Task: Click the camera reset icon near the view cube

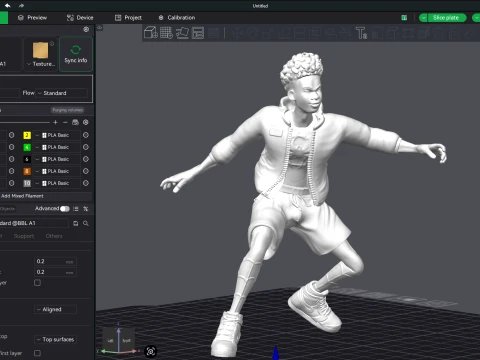Action: tap(151, 351)
